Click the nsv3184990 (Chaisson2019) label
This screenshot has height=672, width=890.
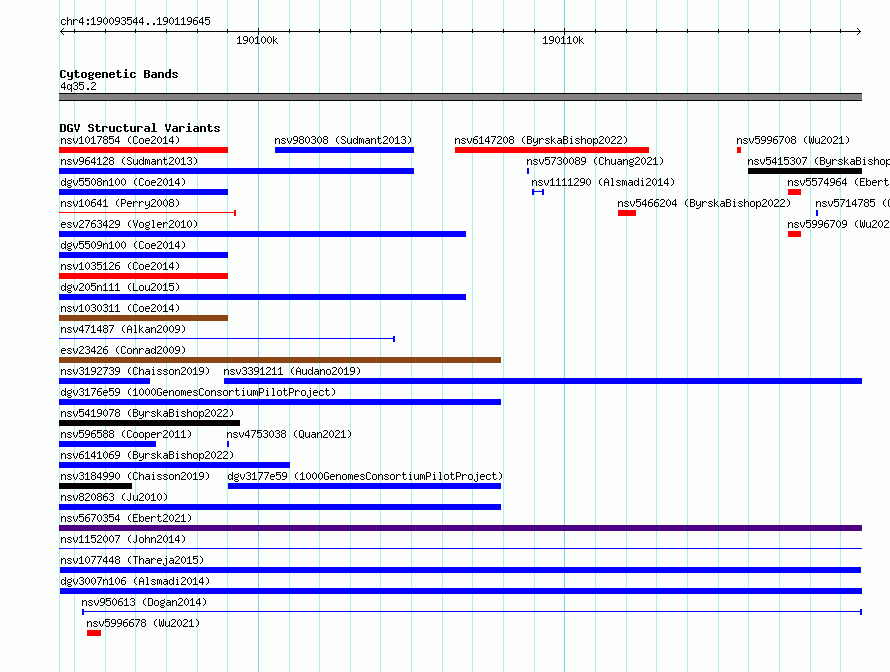tap(135, 476)
